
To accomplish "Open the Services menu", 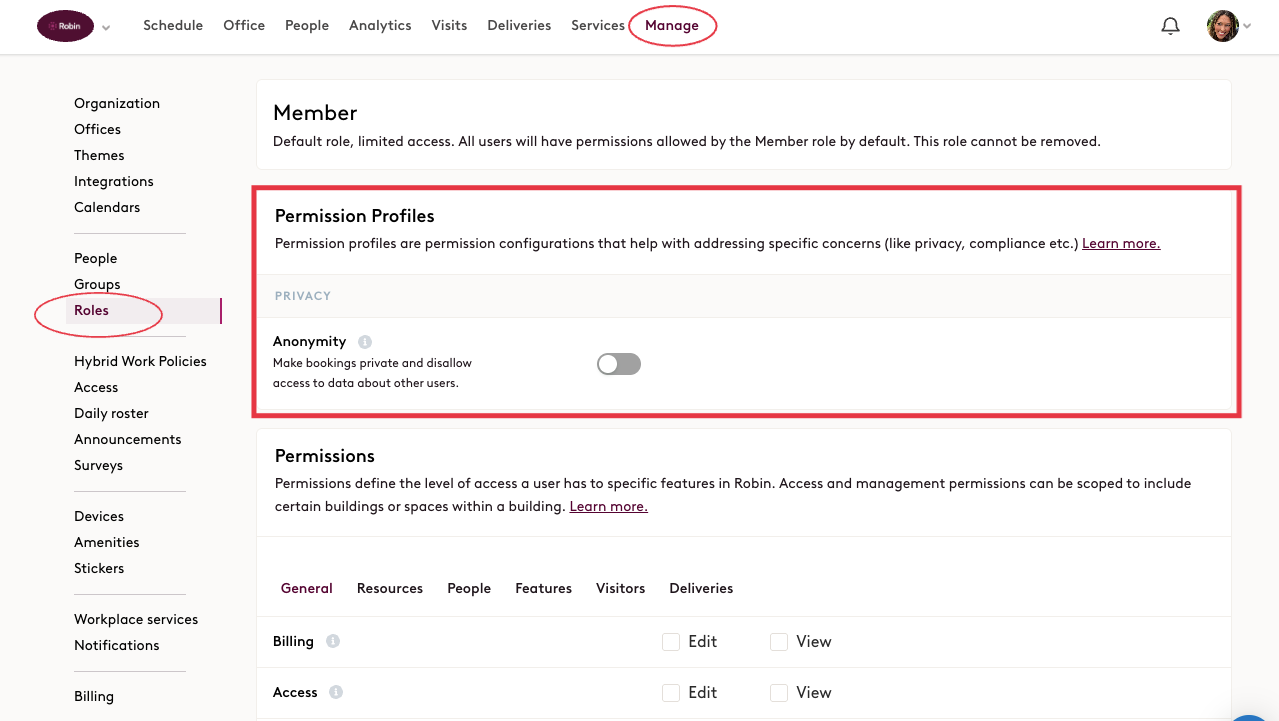I will click(x=598, y=26).
